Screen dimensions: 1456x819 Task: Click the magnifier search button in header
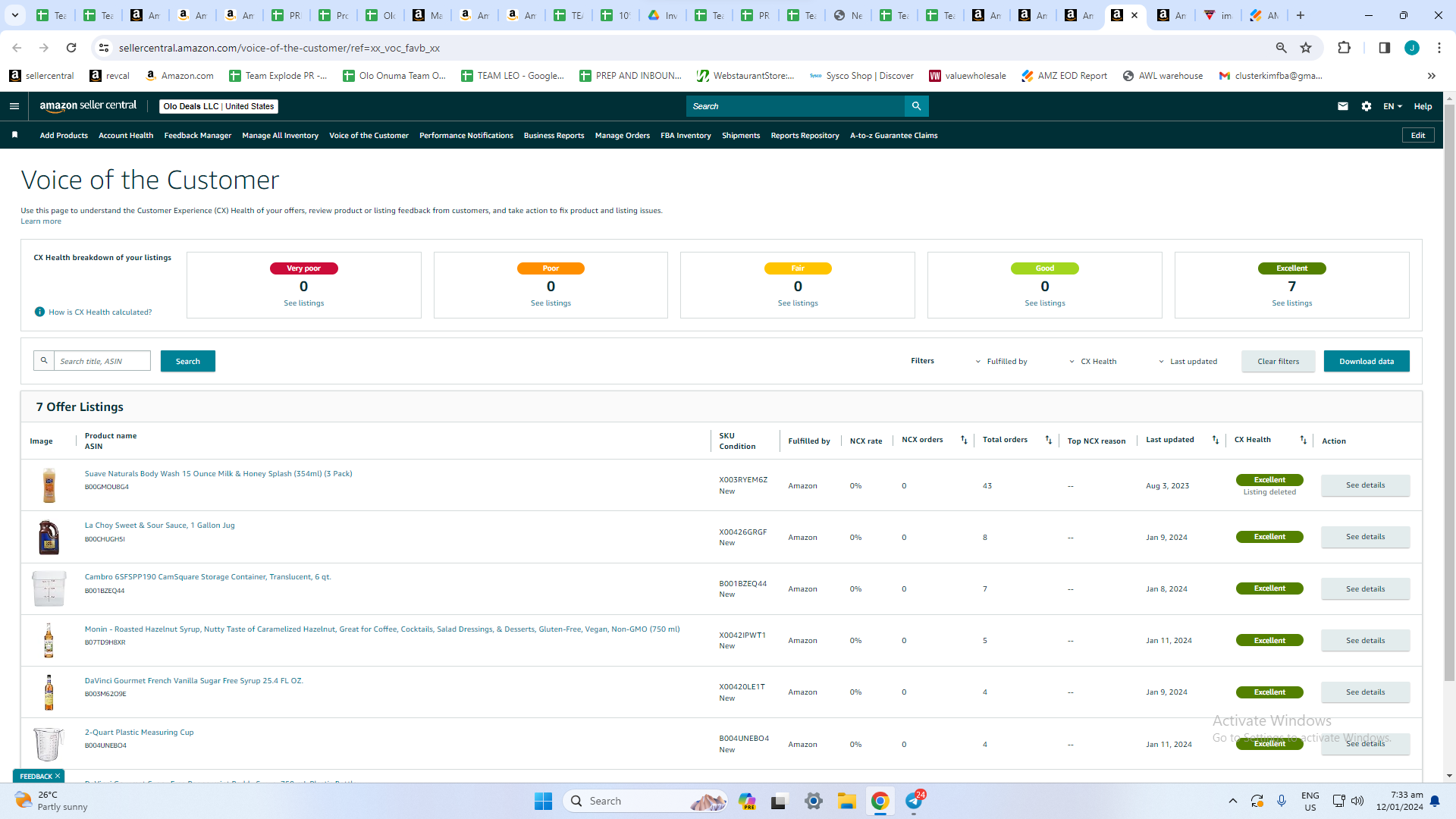[x=916, y=106]
